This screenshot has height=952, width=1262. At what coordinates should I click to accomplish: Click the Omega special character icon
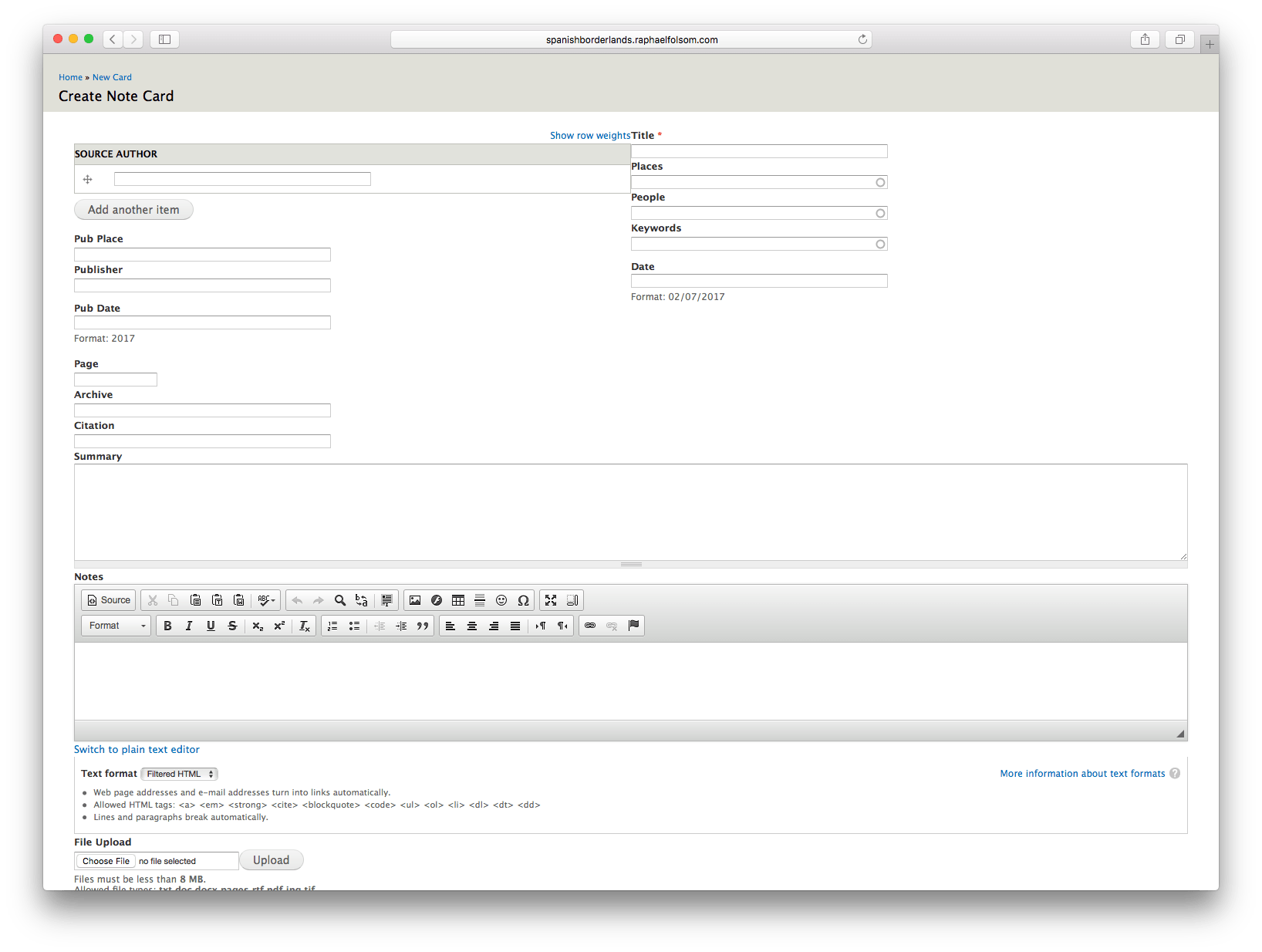coord(523,600)
